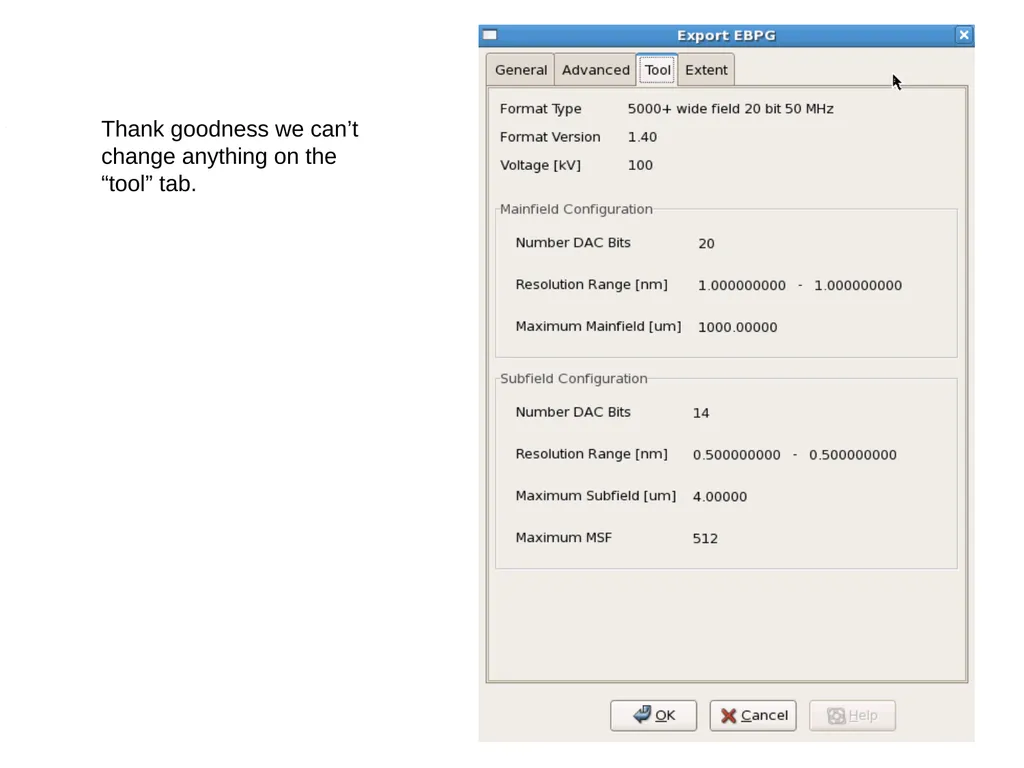Image resolution: width=1024 pixels, height=768 pixels.
Task: Select the Tool tab
Action: click(x=657, y=70)
